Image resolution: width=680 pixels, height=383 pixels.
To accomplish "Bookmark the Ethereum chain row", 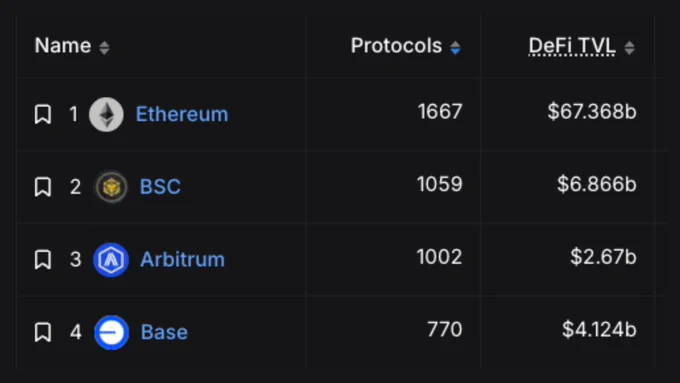I will [43, 115].
